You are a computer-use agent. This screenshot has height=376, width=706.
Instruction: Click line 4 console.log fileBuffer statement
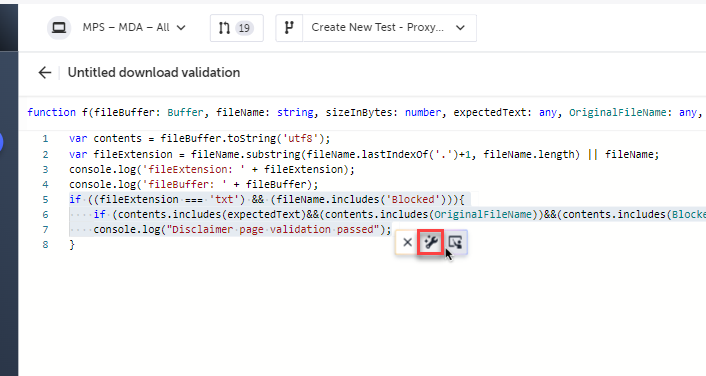(194, 184)
